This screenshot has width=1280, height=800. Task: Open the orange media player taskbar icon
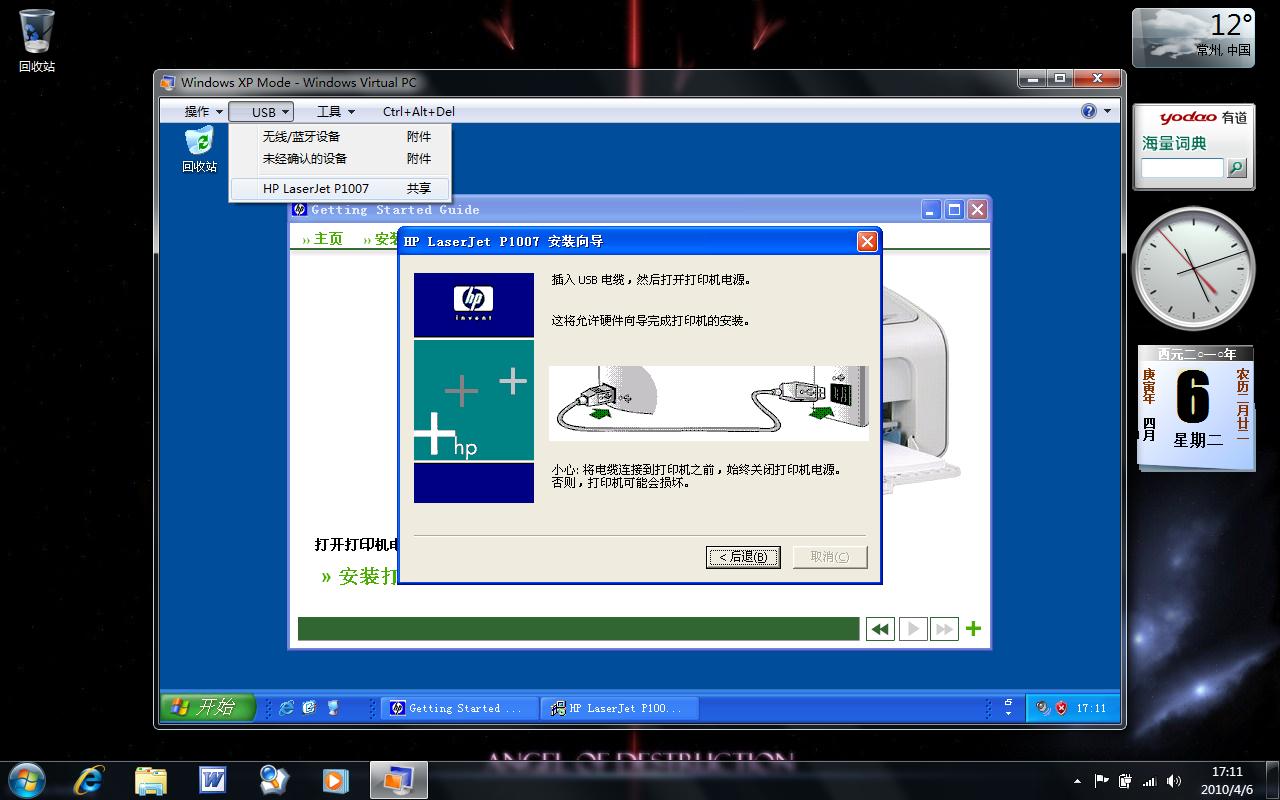coord(334,780)
